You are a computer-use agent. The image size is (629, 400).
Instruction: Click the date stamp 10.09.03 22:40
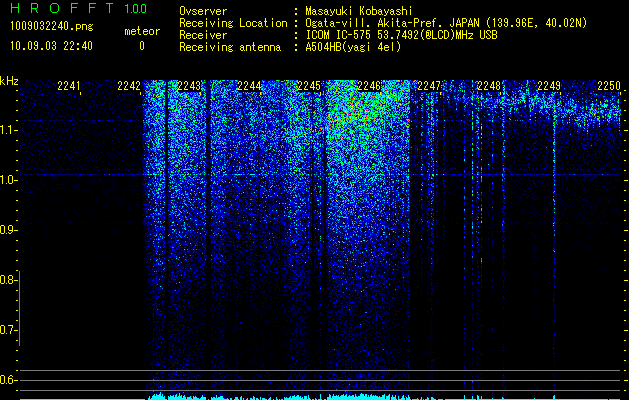tap(51, 46)
